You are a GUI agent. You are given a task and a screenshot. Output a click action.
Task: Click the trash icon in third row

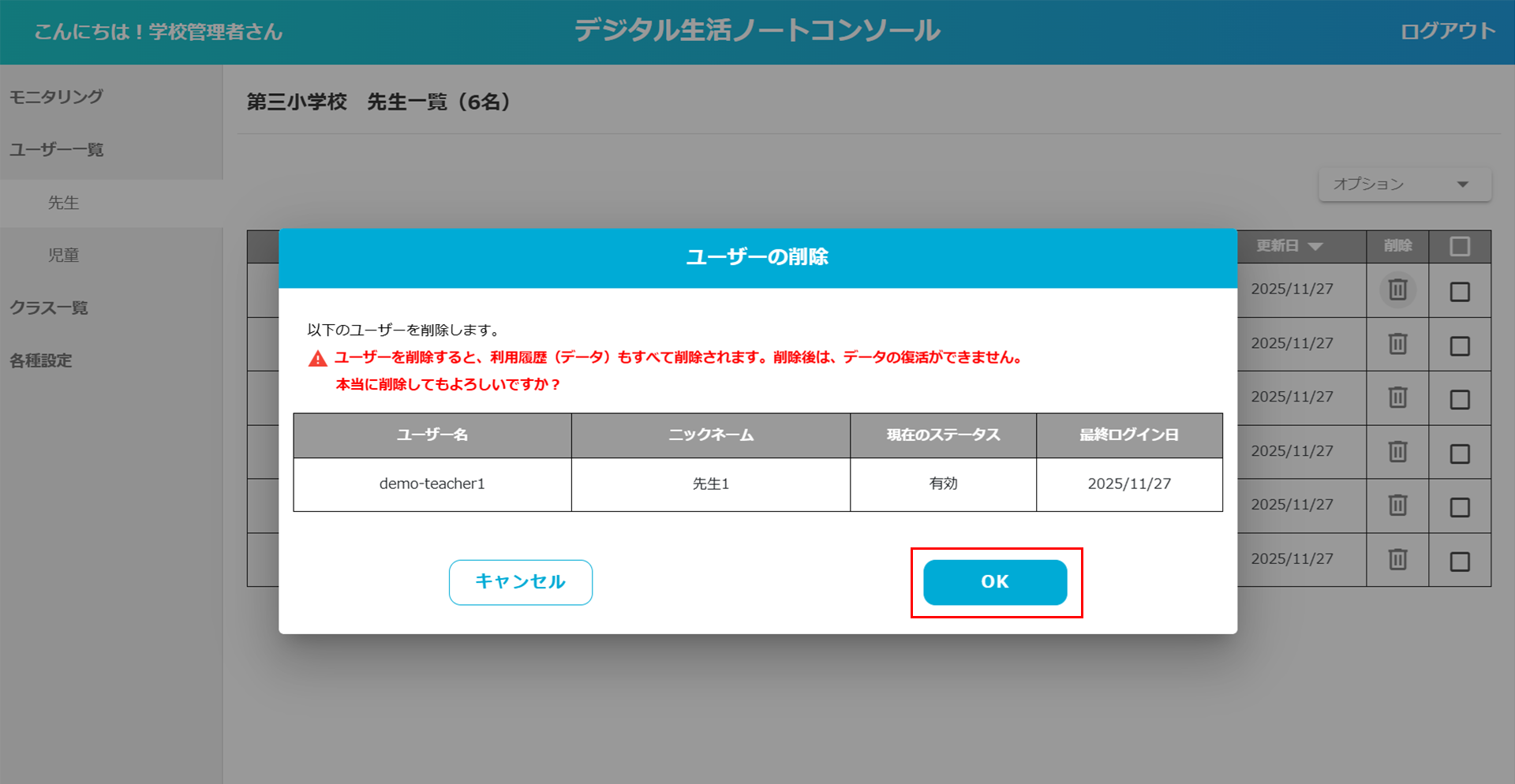[1397, 398]
